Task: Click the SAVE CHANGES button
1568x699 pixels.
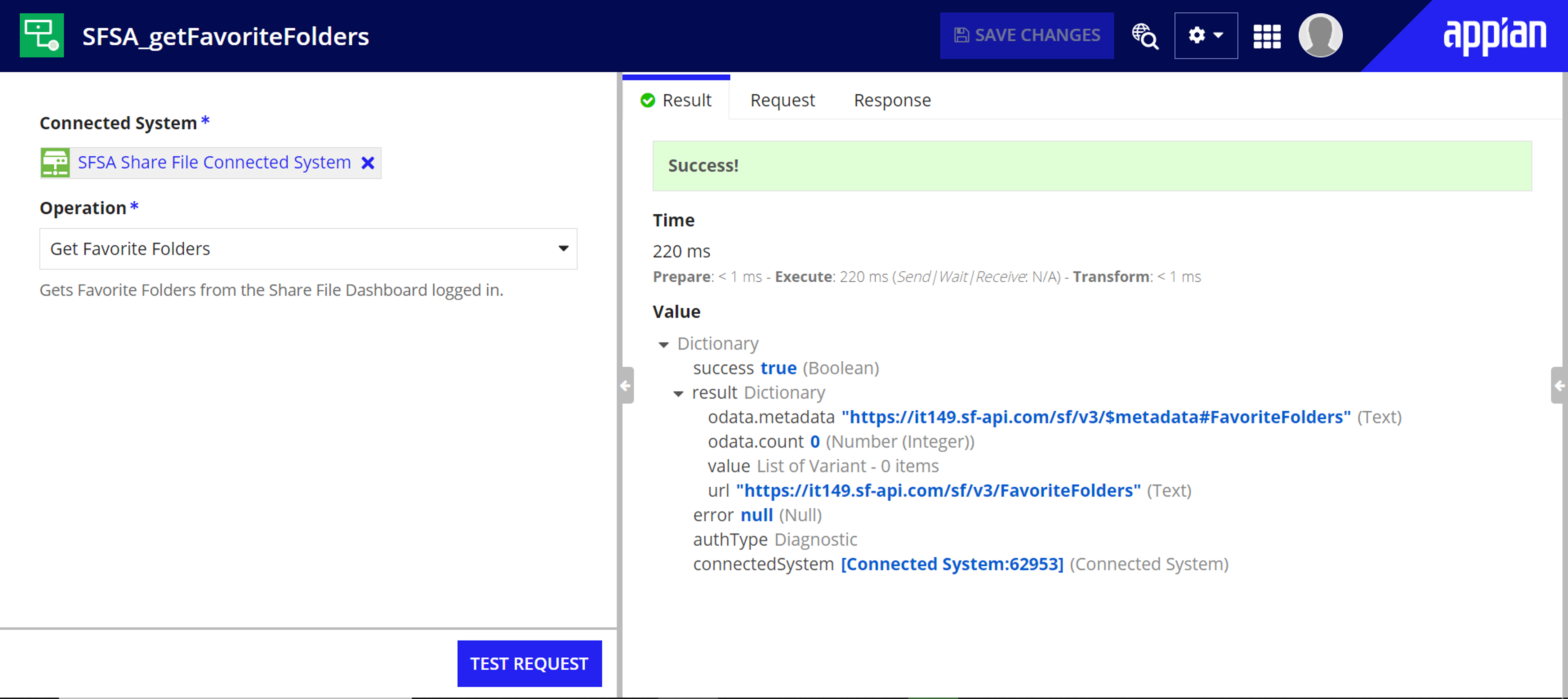Action: (x=1026, y=35)
